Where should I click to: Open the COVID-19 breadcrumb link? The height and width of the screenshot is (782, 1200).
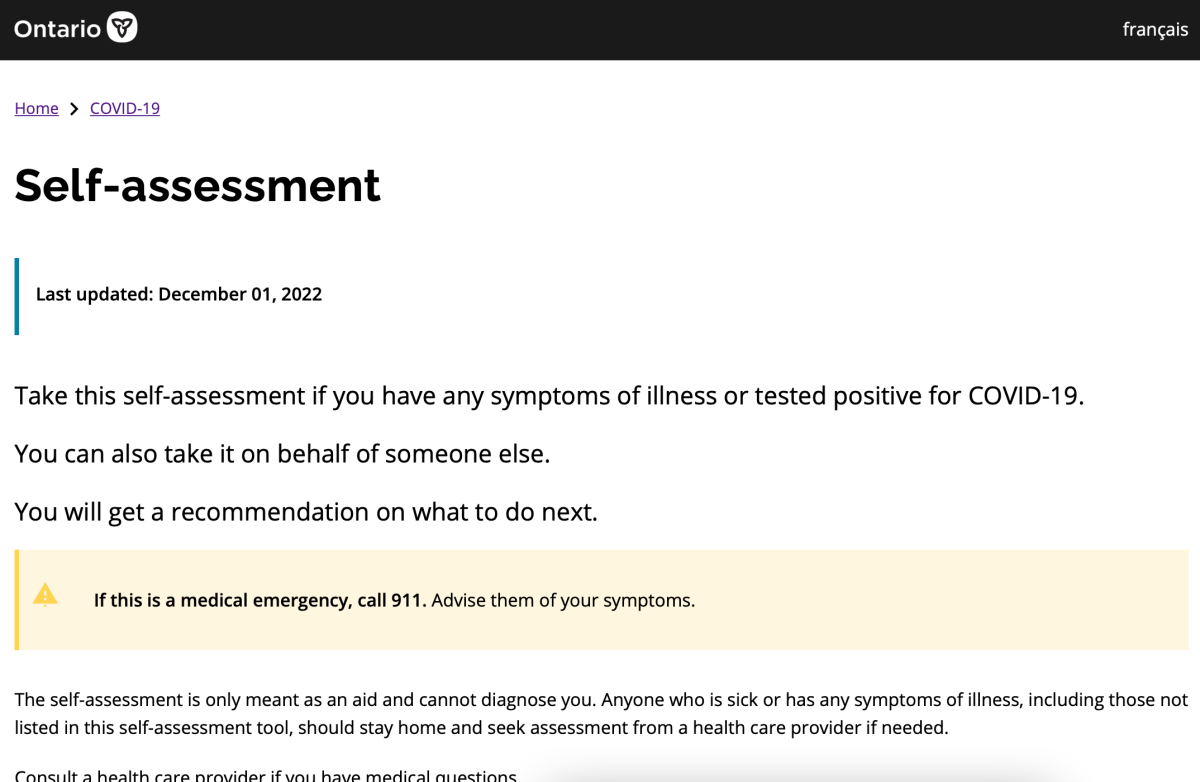pos(125,108)
